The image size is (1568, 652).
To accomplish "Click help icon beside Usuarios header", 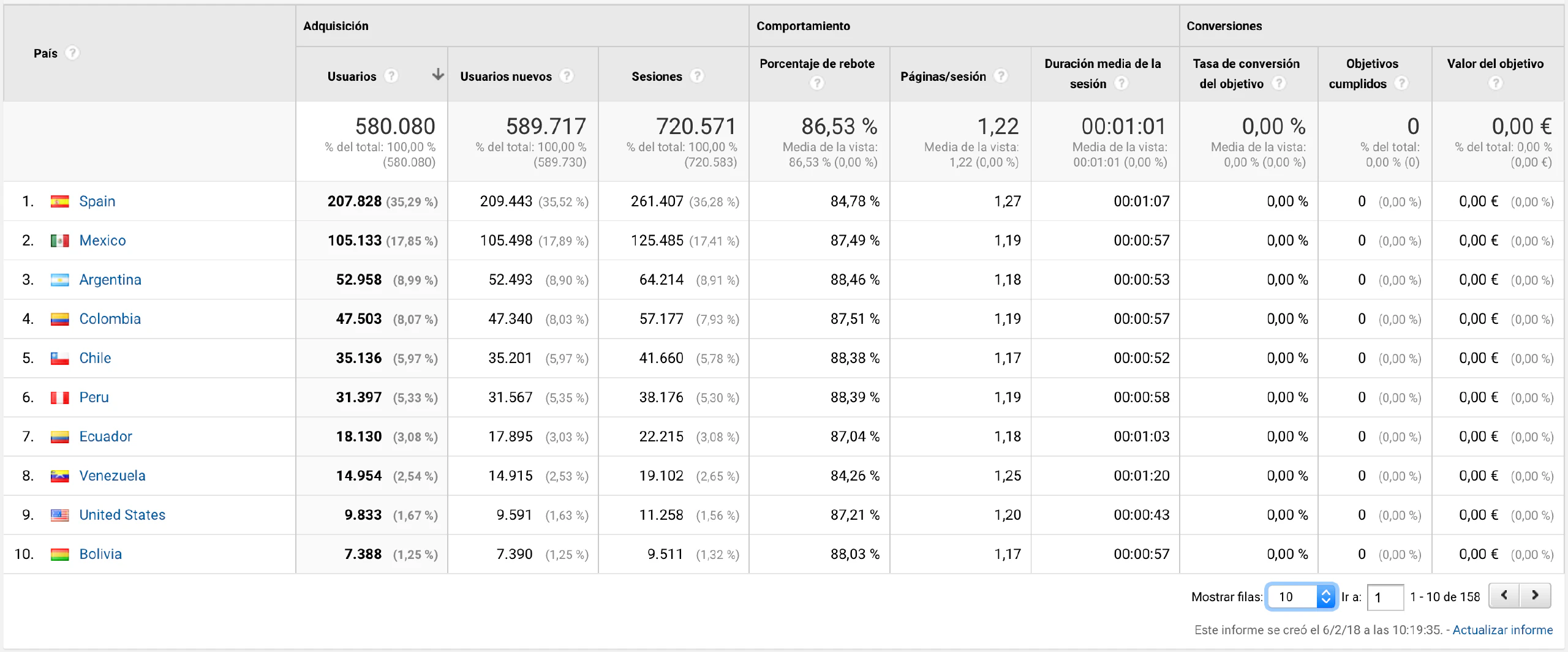I will [x=391, y=76].
